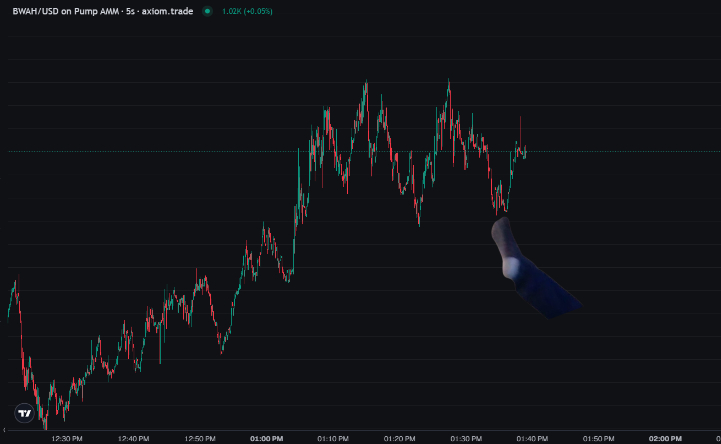Viewport: 721px width, 444px height.
Task: Select the 01:30 PM time axis label
Action: coord(466,438)
